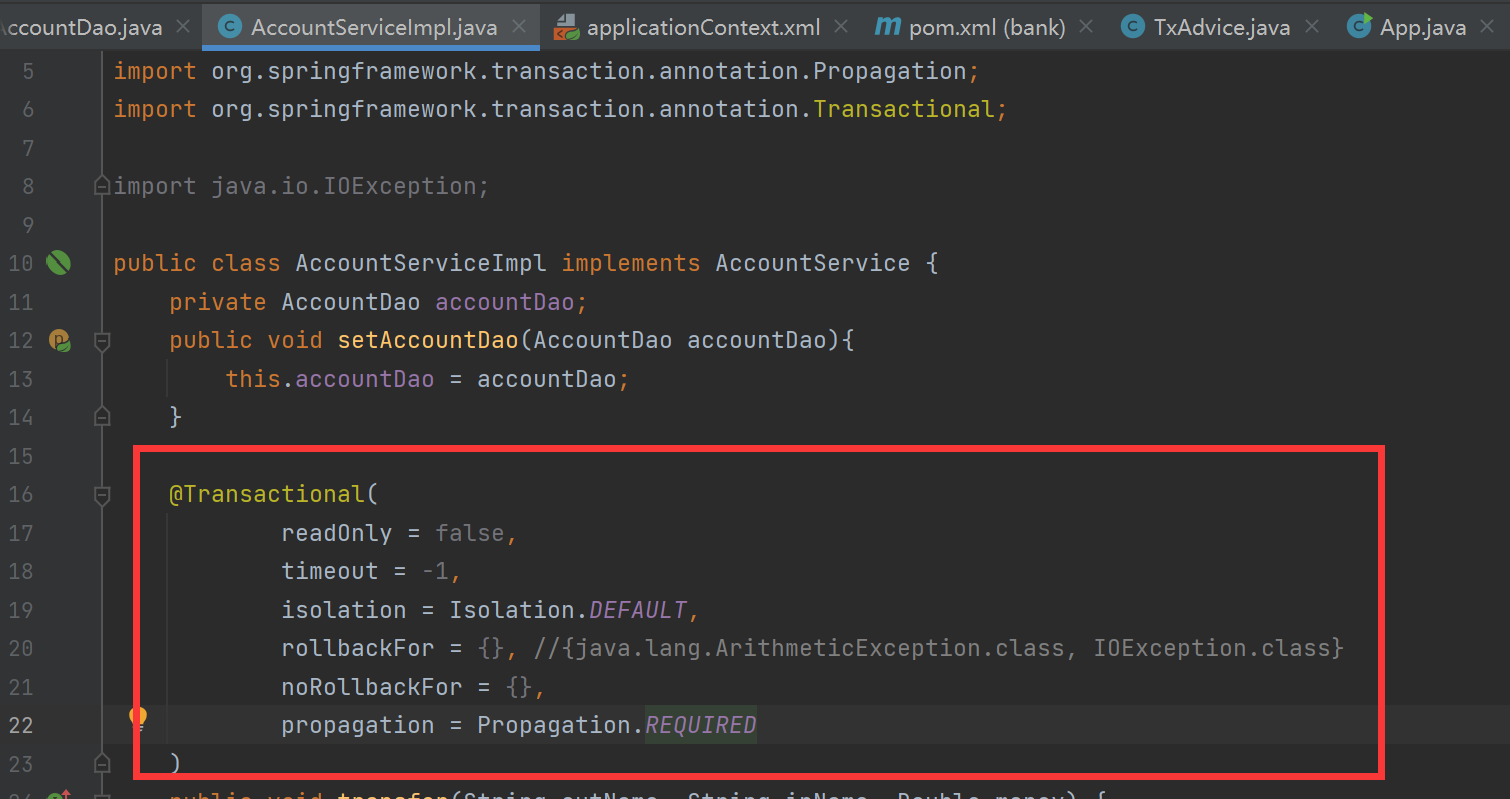
Task: Close the App.java tab
Action: pyautogui.click(x=1488, y=27)
